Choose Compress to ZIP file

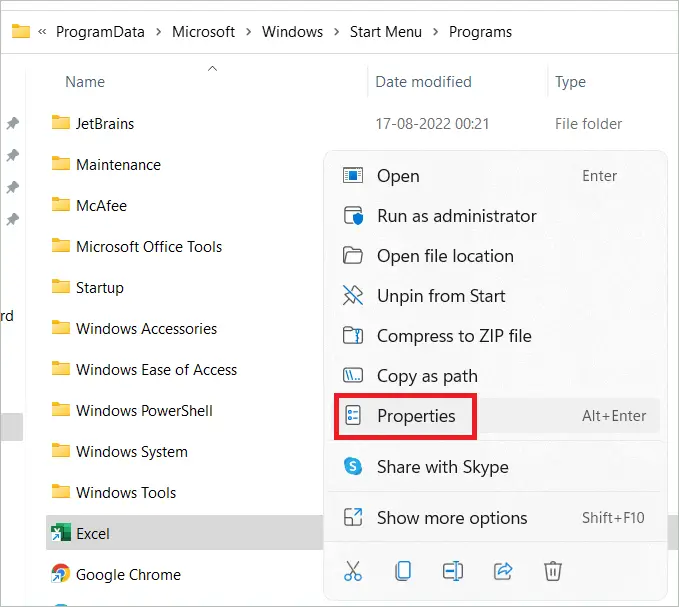[494, 336]
